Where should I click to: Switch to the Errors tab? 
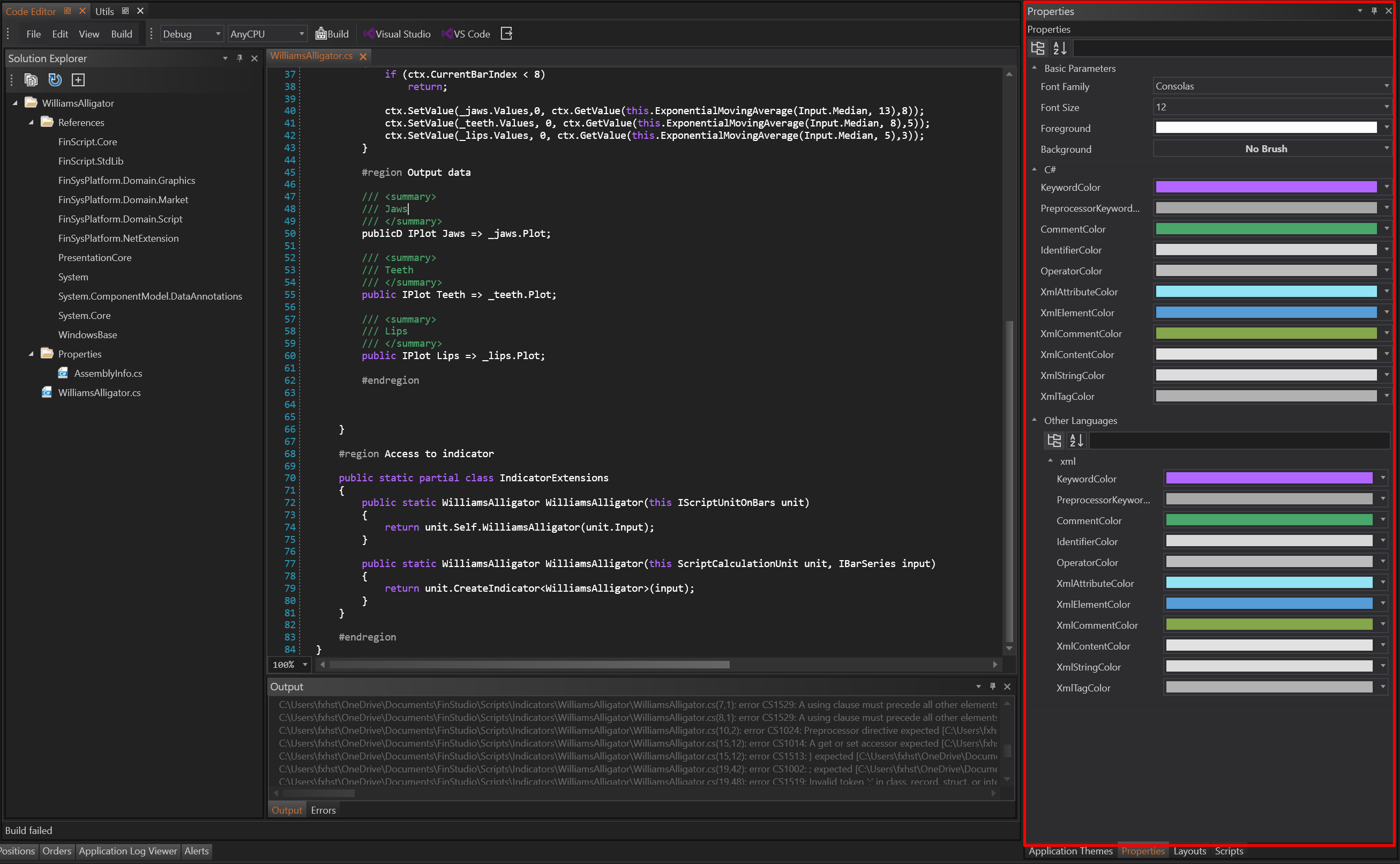(x=323, y=810)
